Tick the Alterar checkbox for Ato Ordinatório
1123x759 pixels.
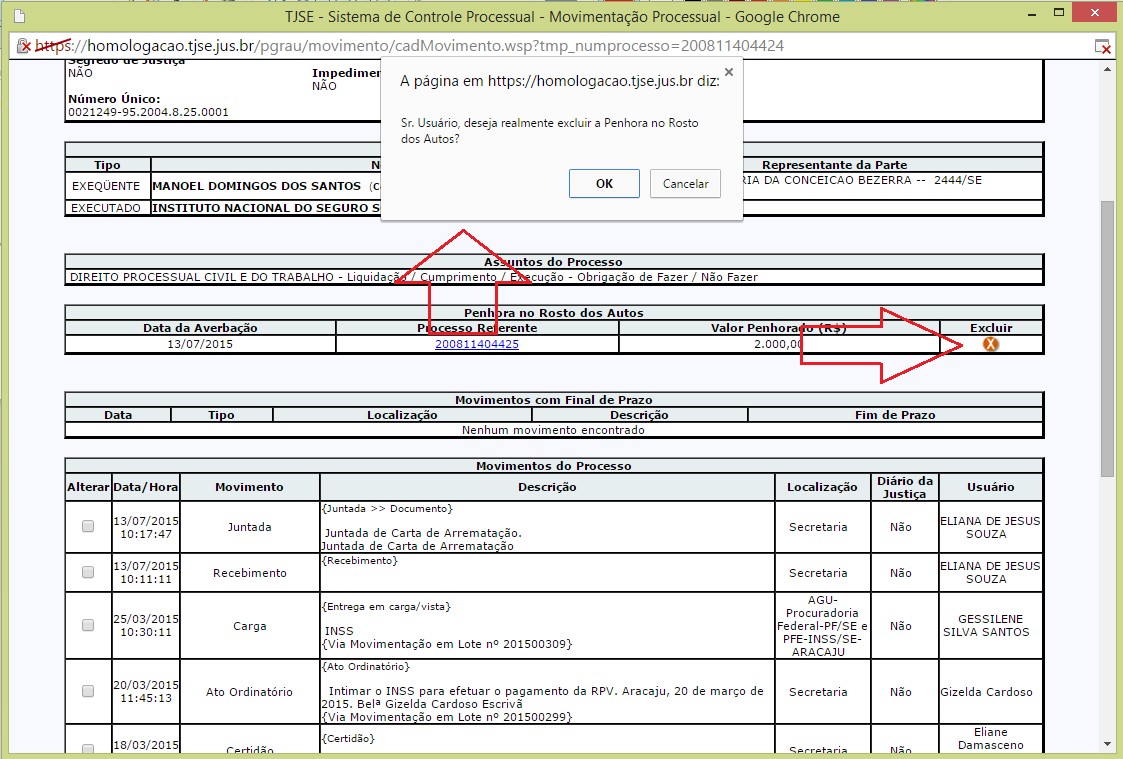pos(88,691)
